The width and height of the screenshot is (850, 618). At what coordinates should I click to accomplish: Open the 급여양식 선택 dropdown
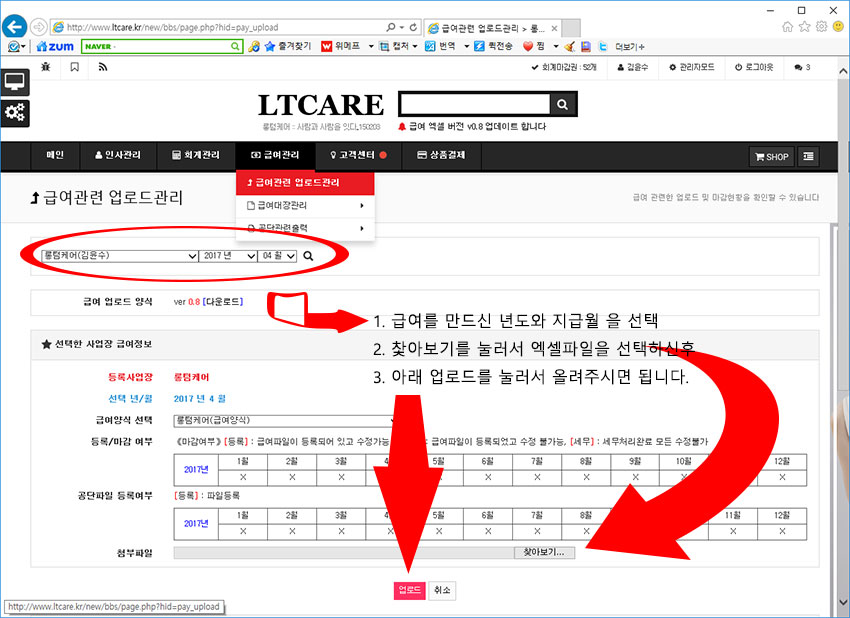tap(285, 421)
